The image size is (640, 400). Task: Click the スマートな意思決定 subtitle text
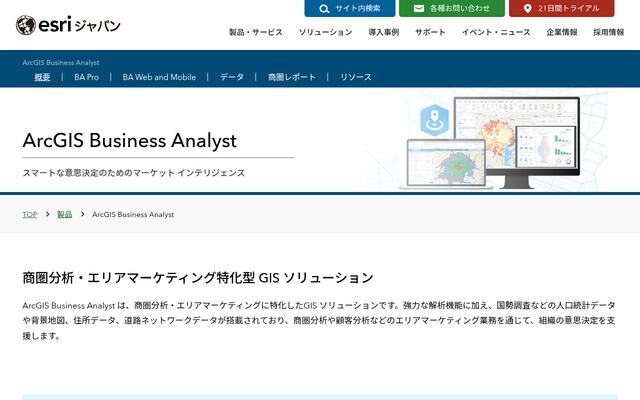(133, 173)
